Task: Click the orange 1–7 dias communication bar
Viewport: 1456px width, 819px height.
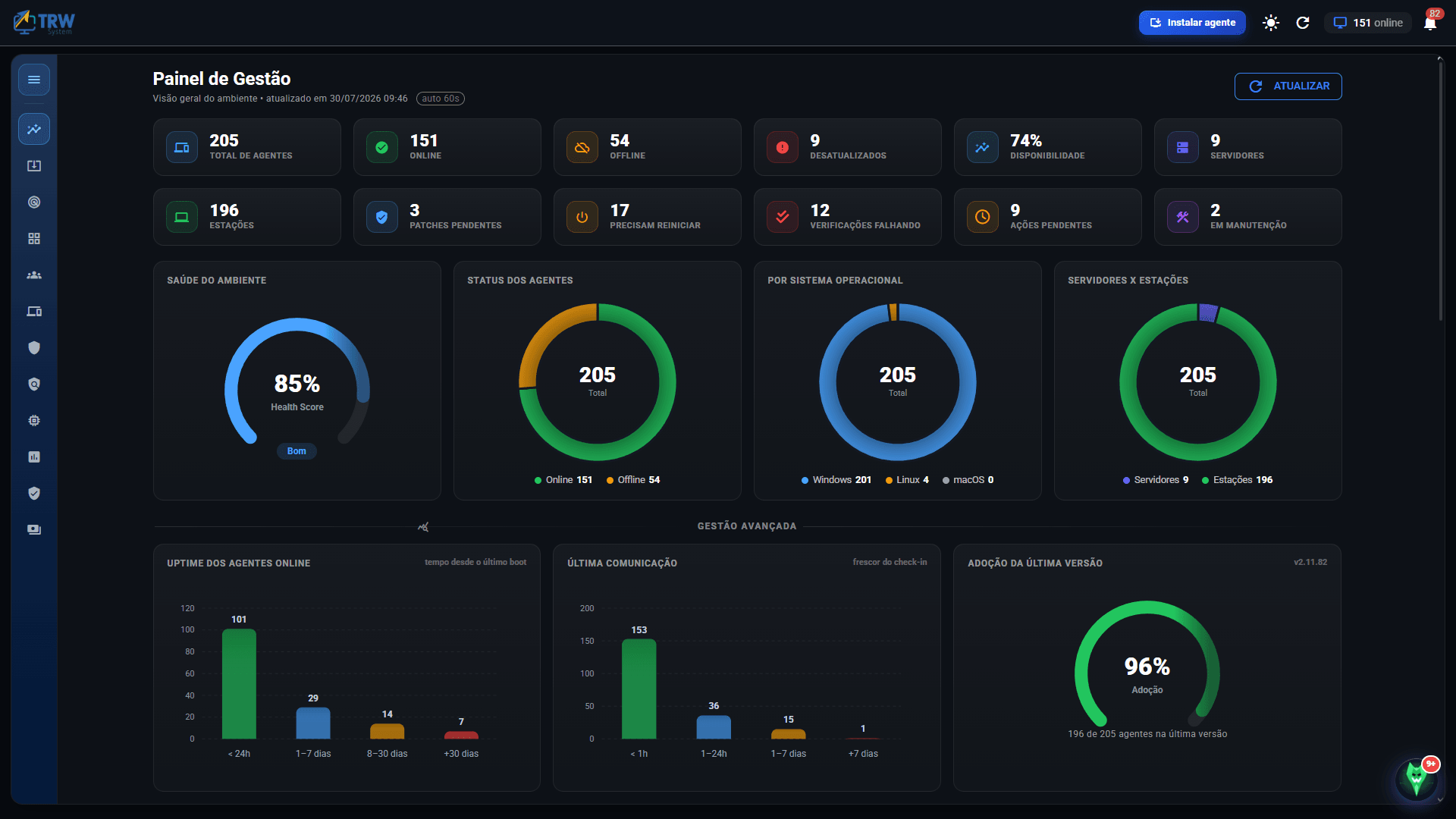Action: point(789,734)
